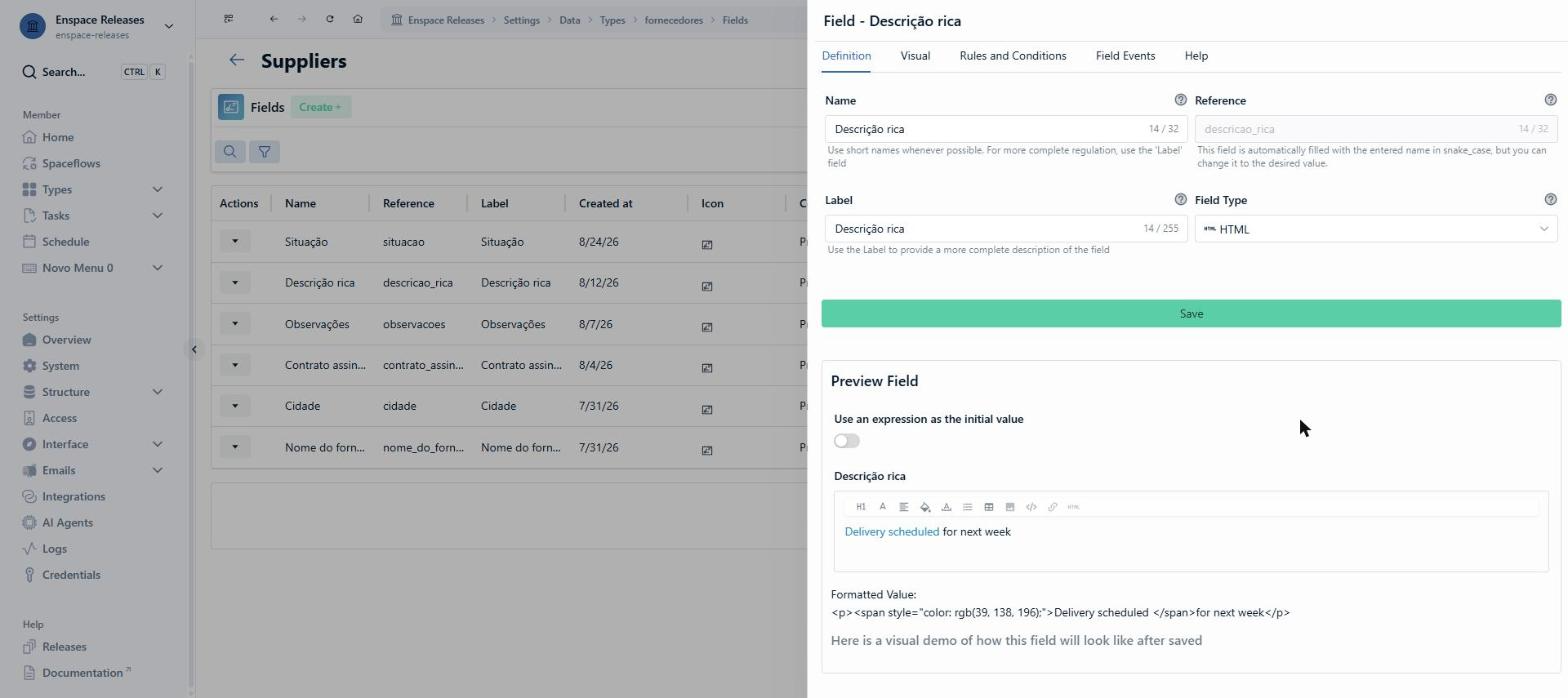
Task: Expand the Tasks menu chevron in sidebar
Action: (157, 215)
